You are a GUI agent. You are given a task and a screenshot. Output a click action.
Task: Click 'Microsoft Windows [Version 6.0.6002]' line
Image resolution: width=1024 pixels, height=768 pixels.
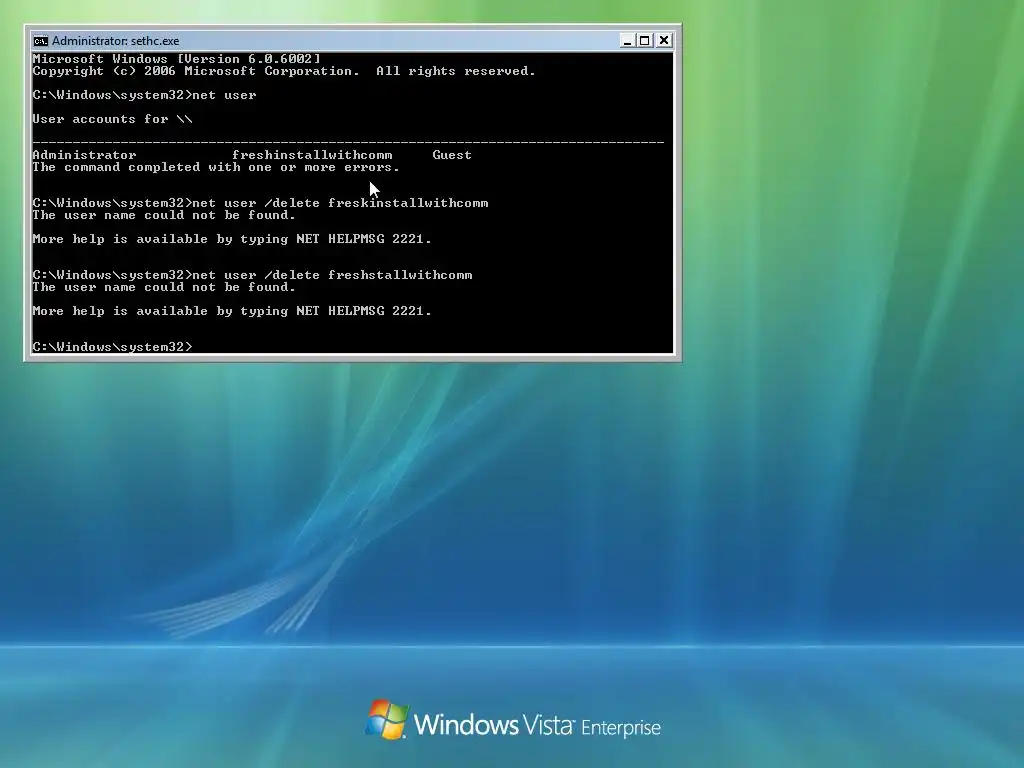click(x=176, y=59)
